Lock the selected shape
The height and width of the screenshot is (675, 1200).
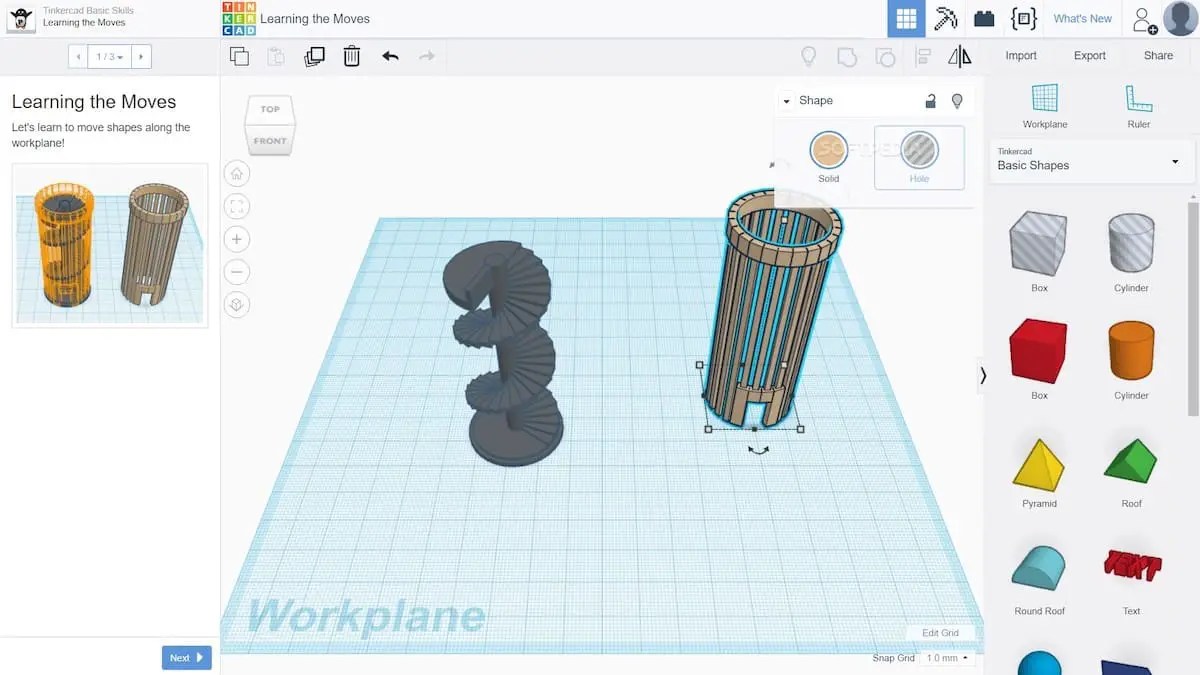tap(929, 100)
